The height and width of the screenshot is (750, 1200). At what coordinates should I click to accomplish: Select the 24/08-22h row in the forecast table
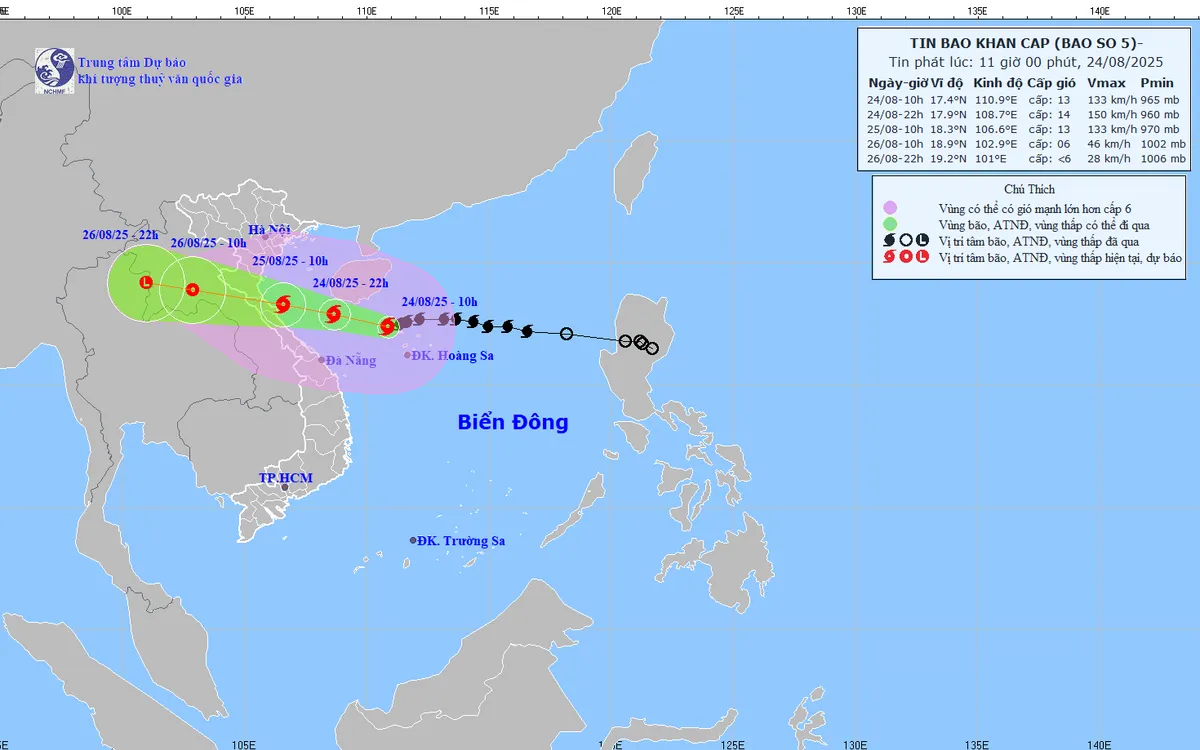[1026, 113]
